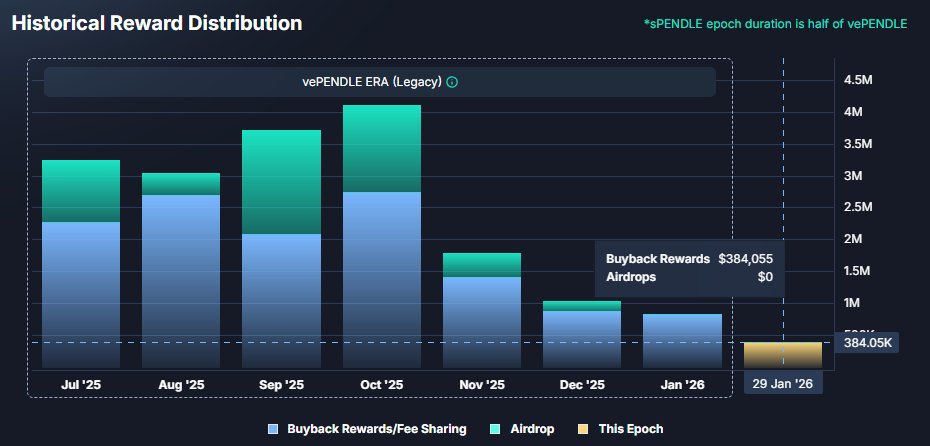The height and width of the screenshot is (446, 930).
Task: Select the blue segment of Aug '25 bar
Action: pos(181,281)
